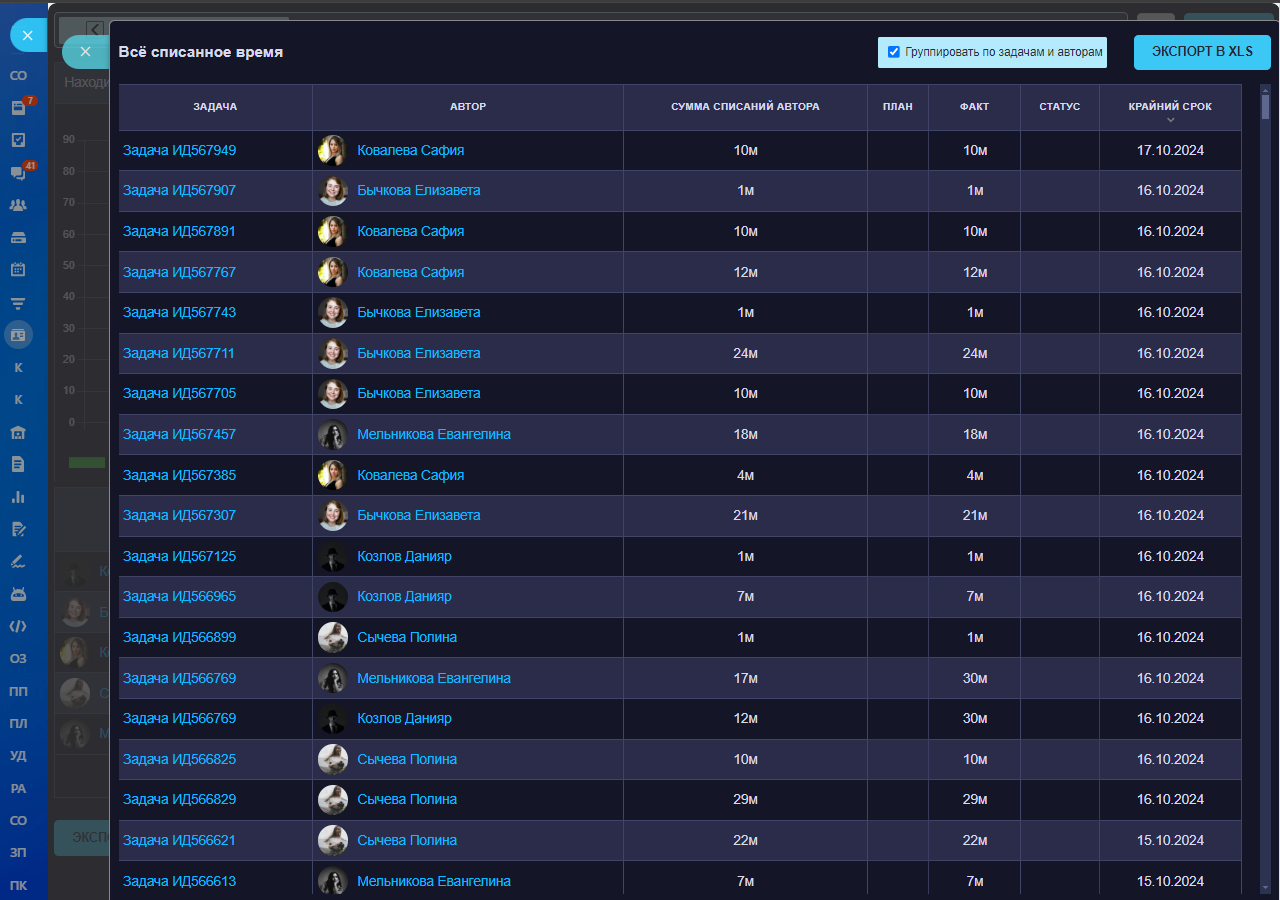
Task: Click date '17.10.2024' in ИД567949 row
Action: click(x=1170, y=150)
